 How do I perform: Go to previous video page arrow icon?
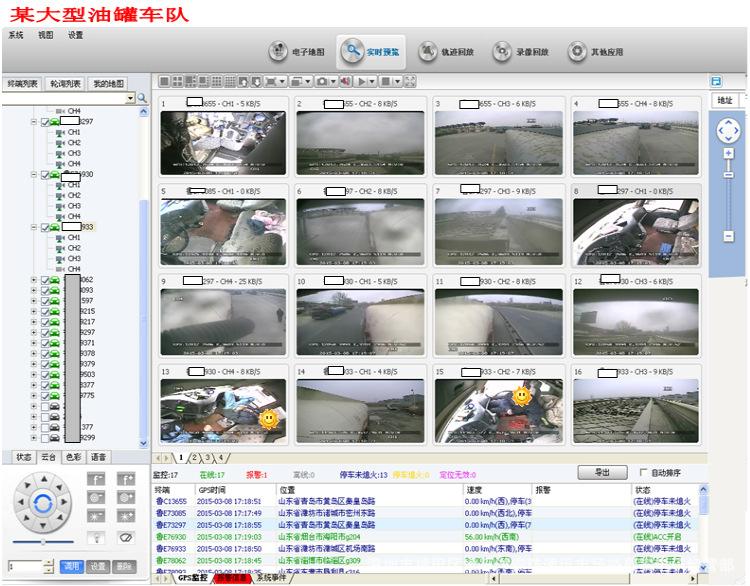coord(243,81)
